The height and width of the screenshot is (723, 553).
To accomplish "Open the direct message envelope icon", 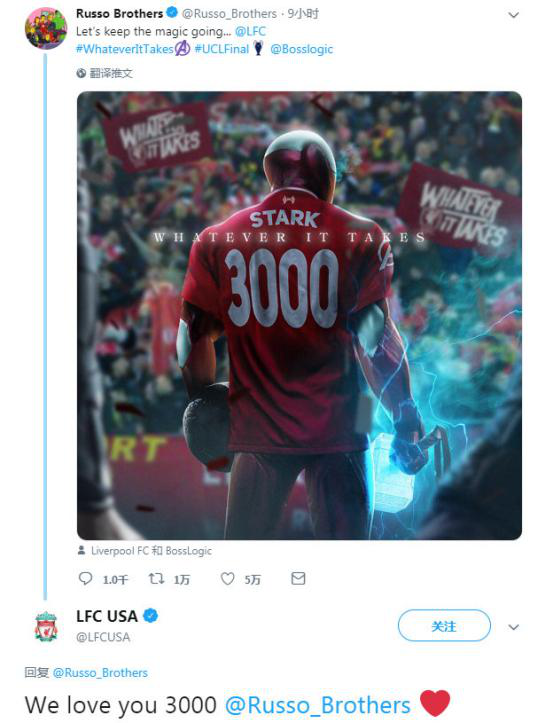I will tap(298, 578).
